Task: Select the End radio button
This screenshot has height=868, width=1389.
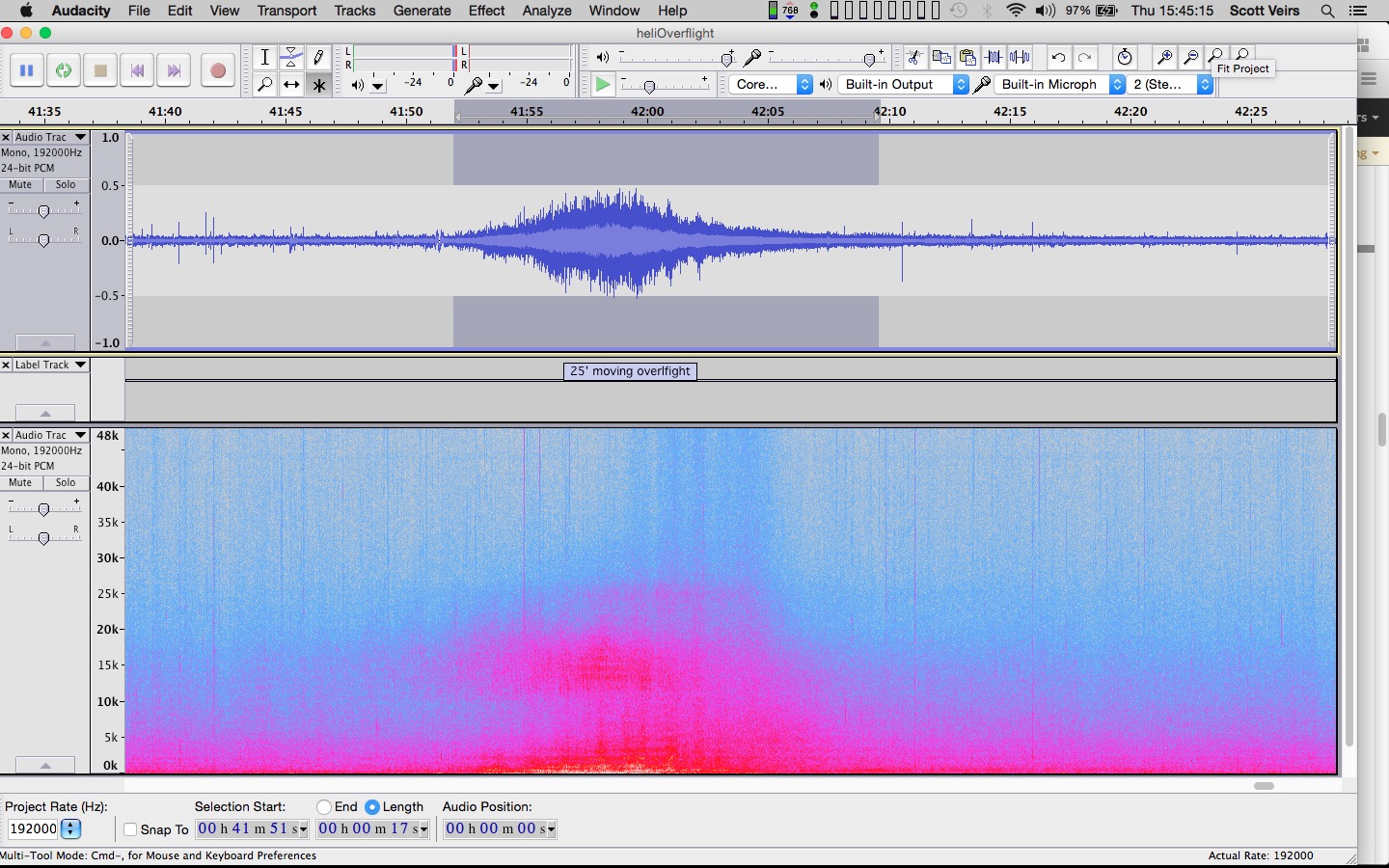Action: (324, 807)
